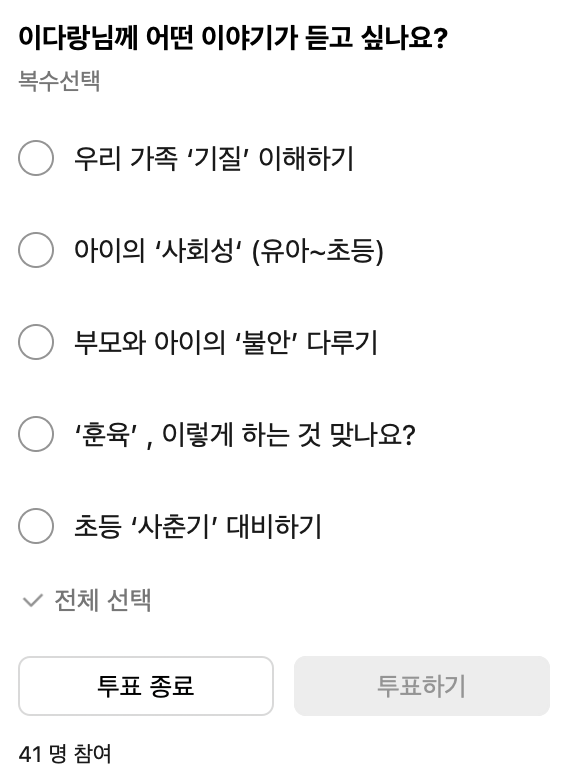Click the quoted word '불안' in the third option
The image size is (566, 780).
[x=266, y=342]
